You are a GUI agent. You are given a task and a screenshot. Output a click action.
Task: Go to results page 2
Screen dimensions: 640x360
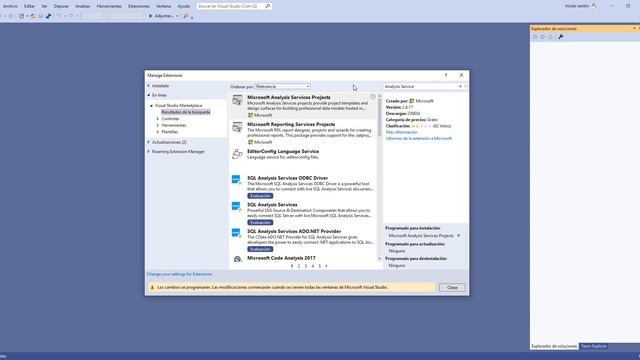299,266
